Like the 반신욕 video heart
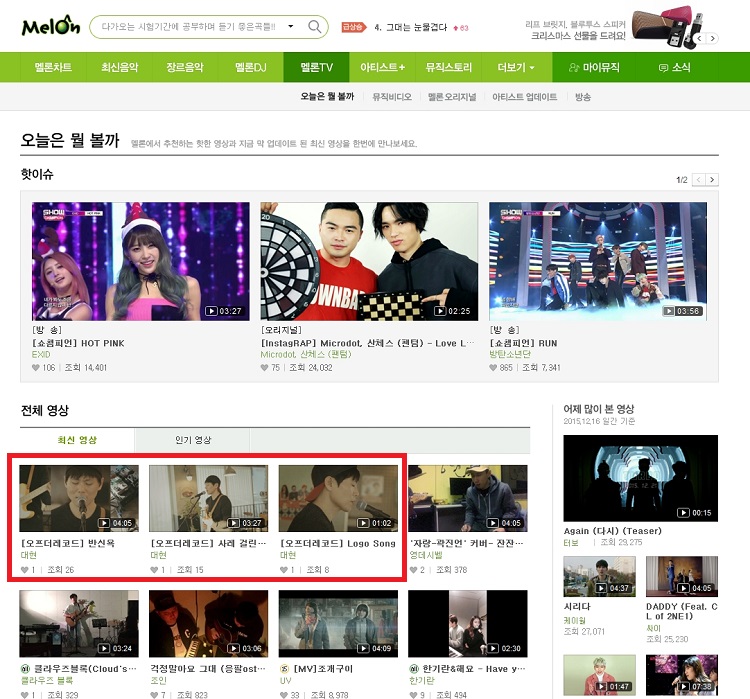 pyautogui.click(x=24, y=570)
